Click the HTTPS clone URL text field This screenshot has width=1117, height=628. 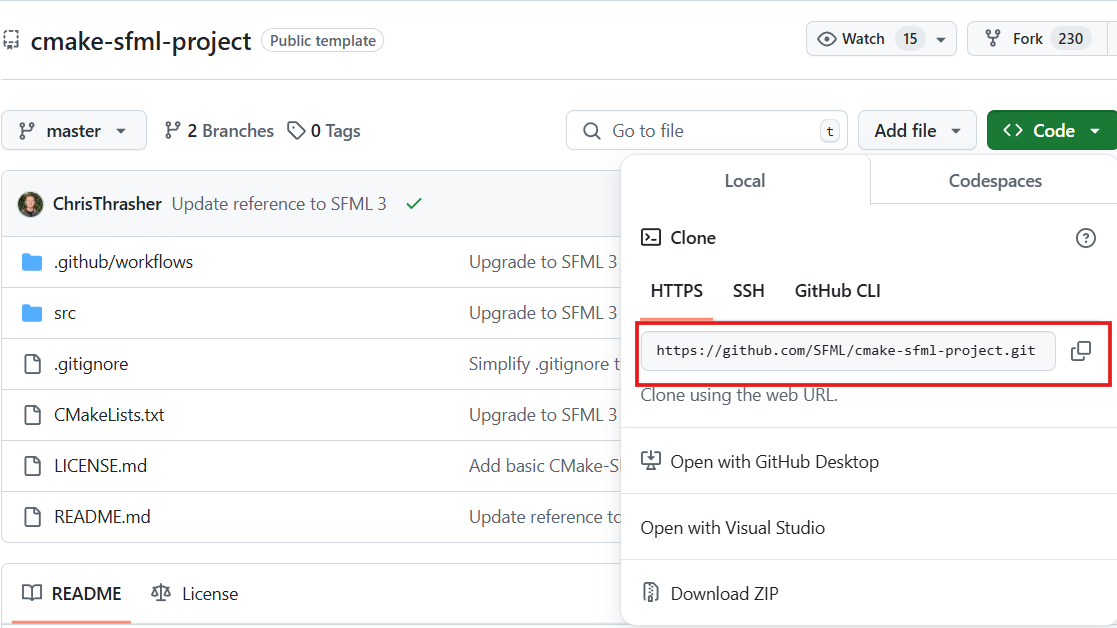click(x=848, y=350)
